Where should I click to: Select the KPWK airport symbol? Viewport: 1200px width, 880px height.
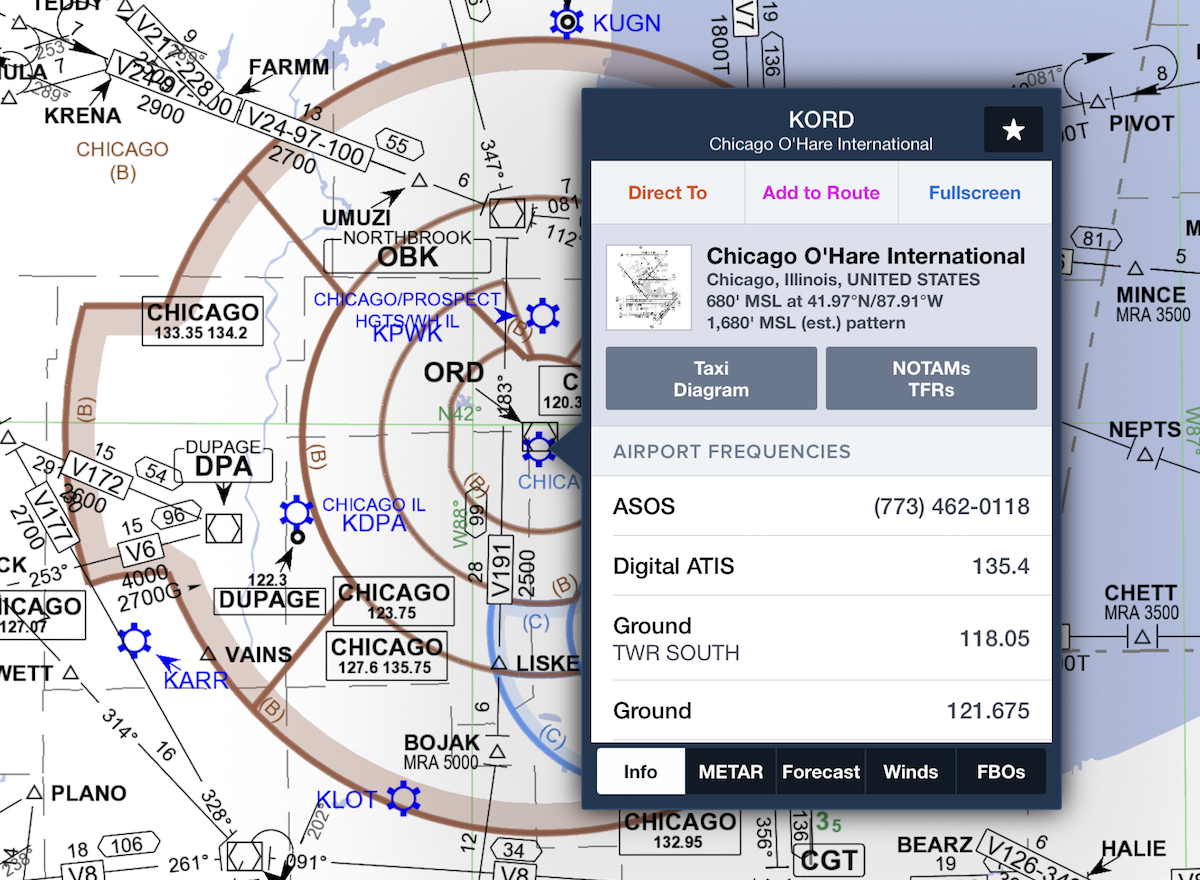(543, 315)
